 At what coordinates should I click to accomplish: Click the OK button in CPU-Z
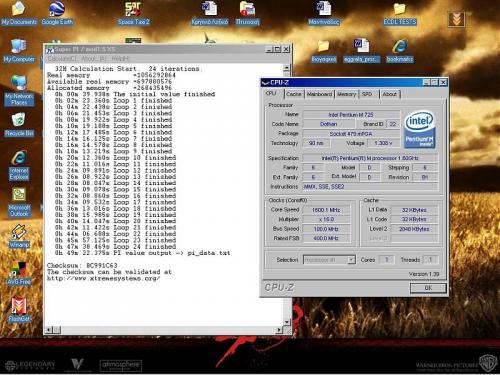[428, 288]
